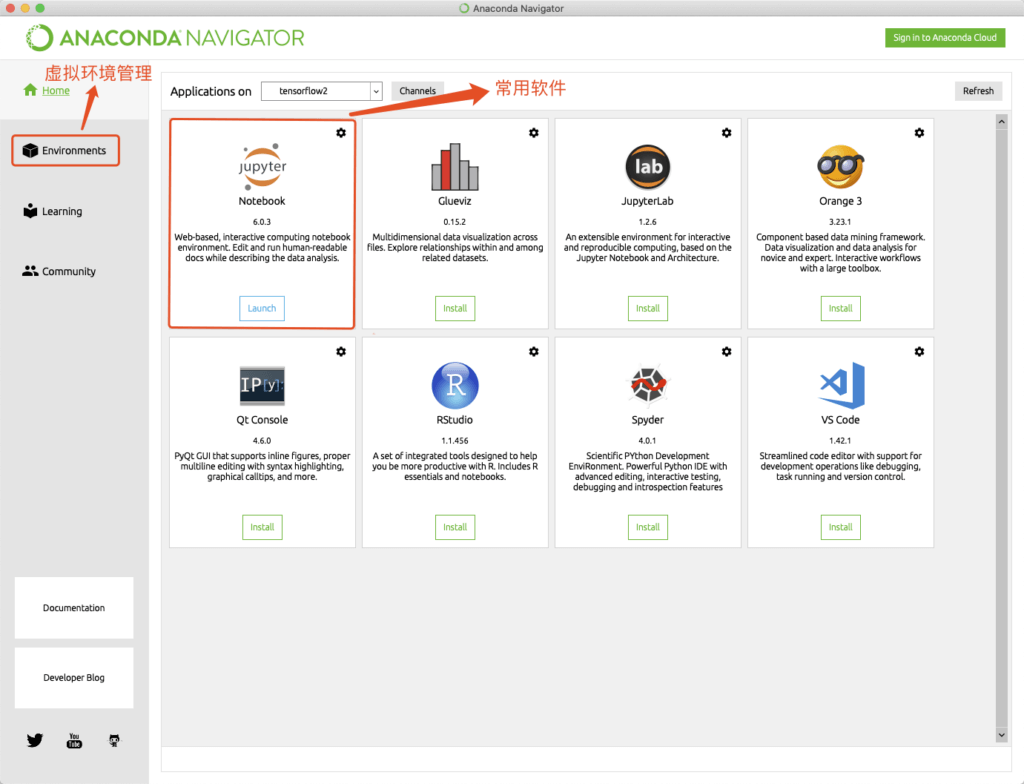The width and height of the screenshot is (1024, 784).
Task: Switch to the Learning tab
Action: coord(53,211)
